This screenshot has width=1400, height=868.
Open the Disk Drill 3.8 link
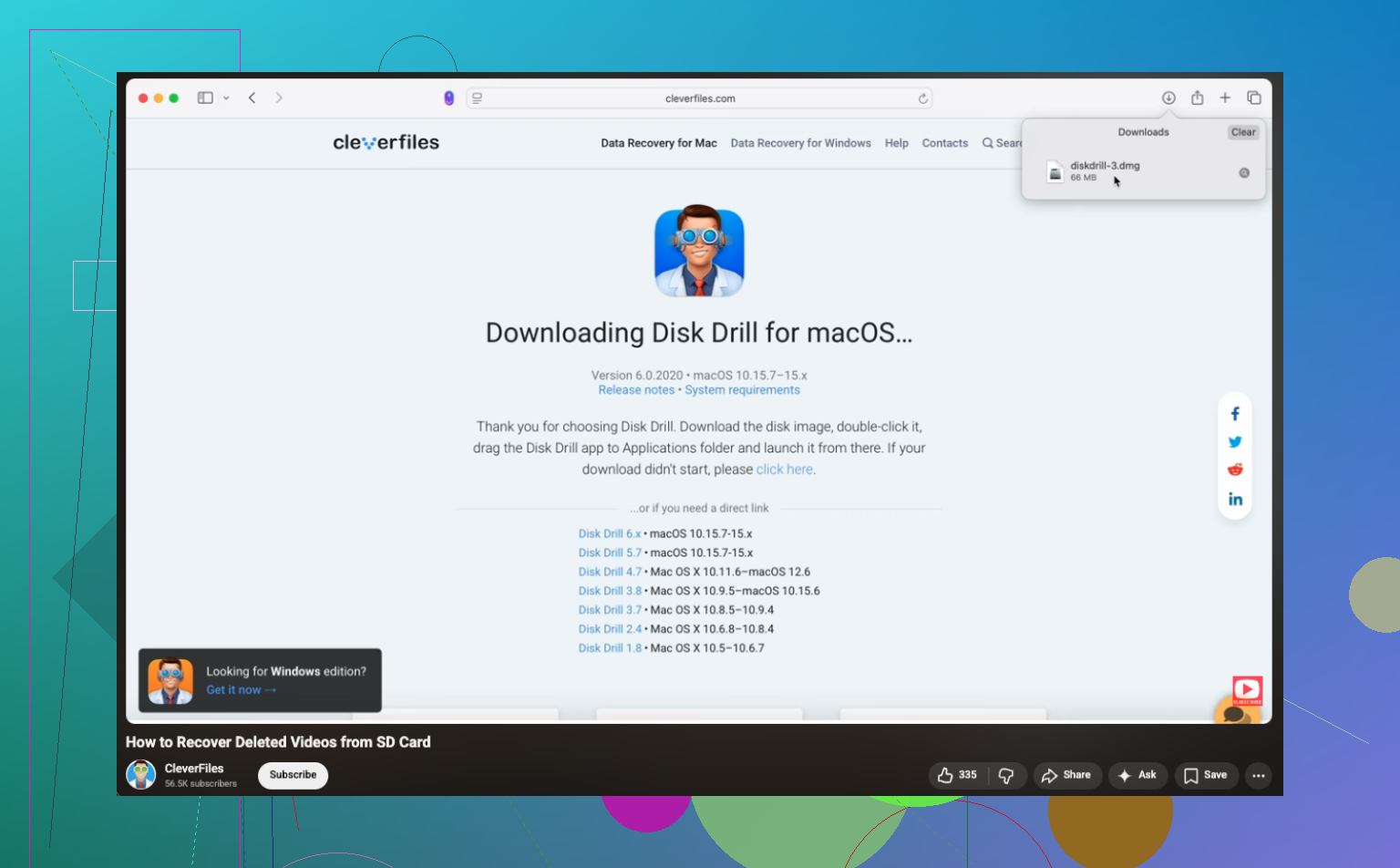coord(610,592)
